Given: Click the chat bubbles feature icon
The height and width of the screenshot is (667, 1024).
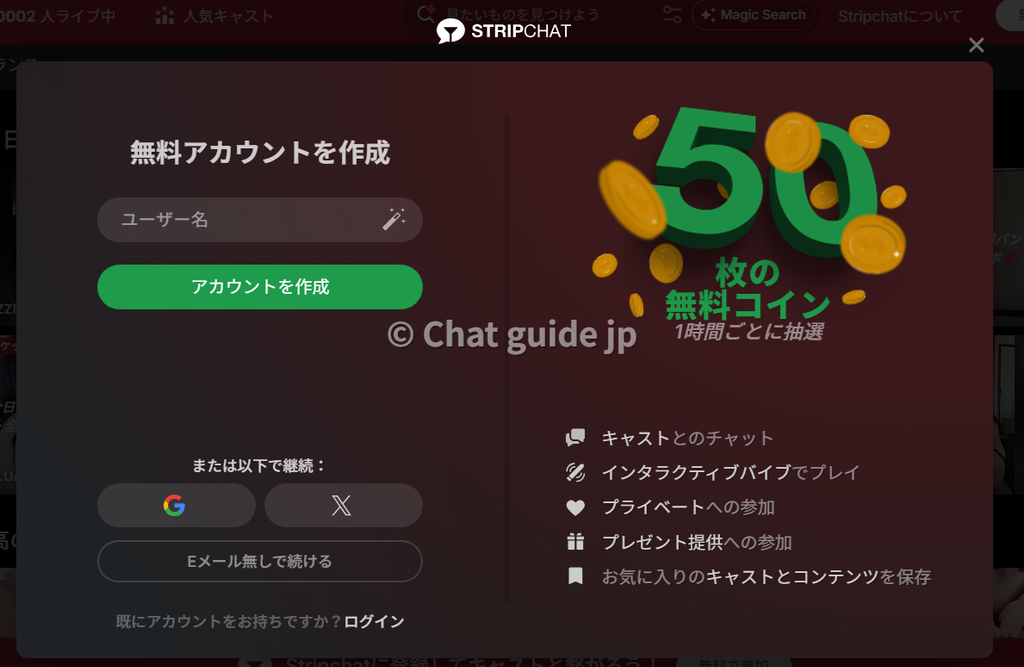Looking at the screenshot, I should 575,438.
